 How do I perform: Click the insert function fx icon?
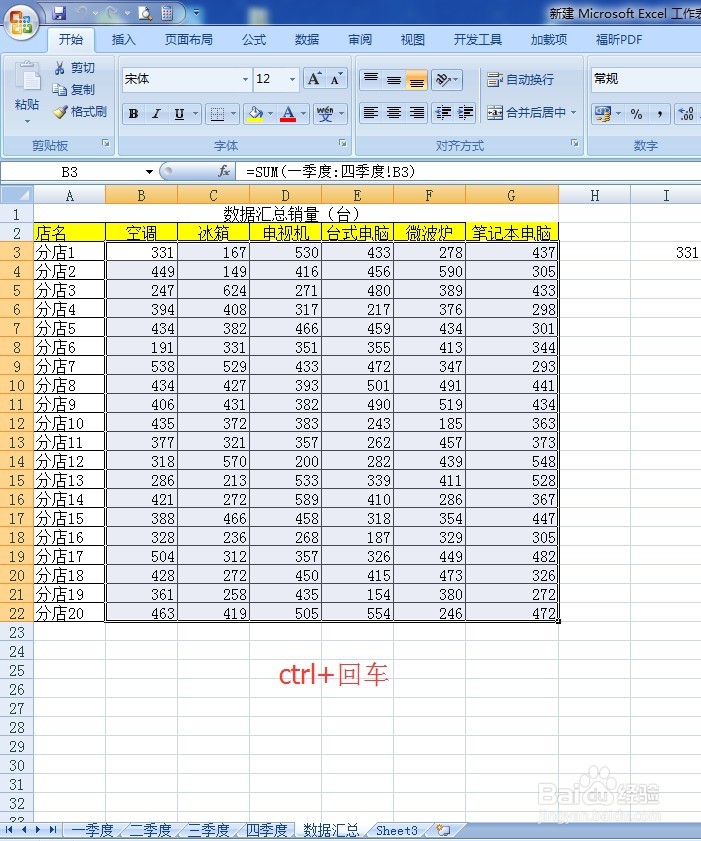[224, 172]
